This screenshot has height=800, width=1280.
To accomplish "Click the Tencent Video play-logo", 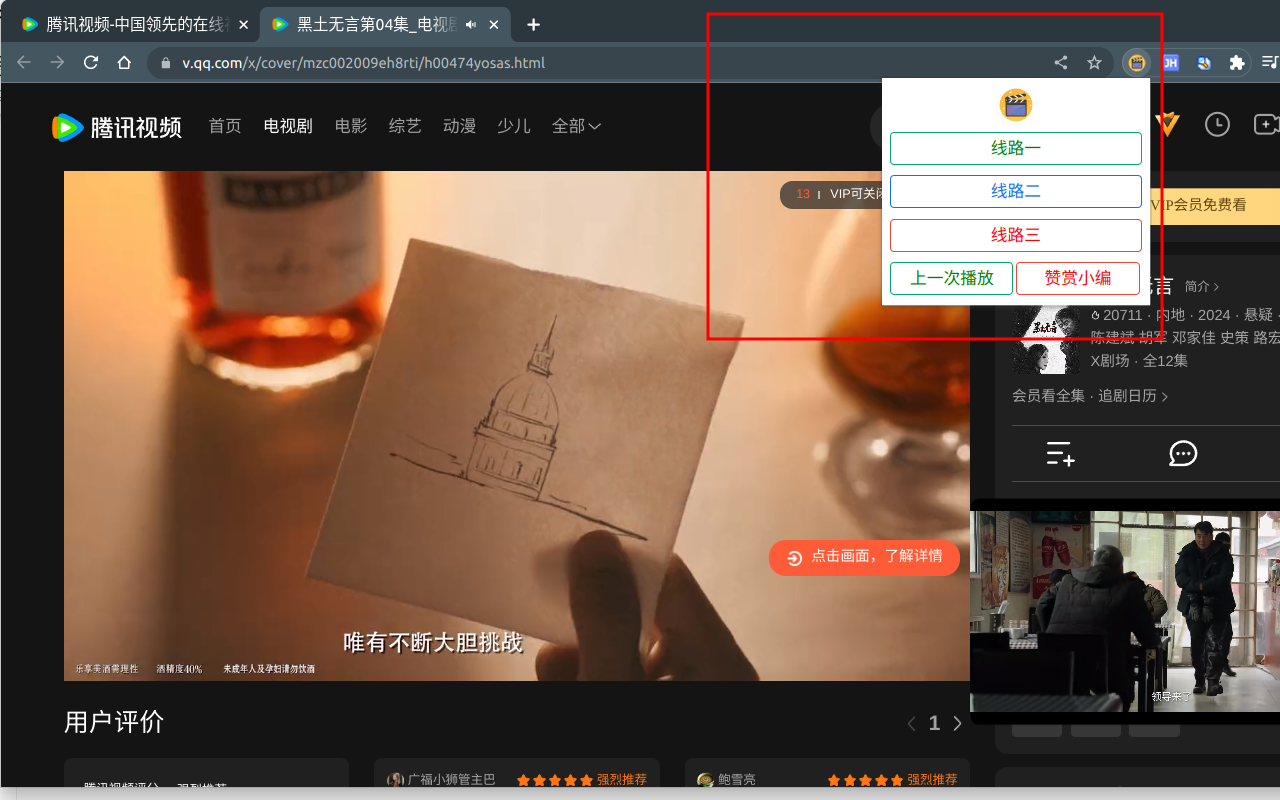I will [x=64, y=126].
